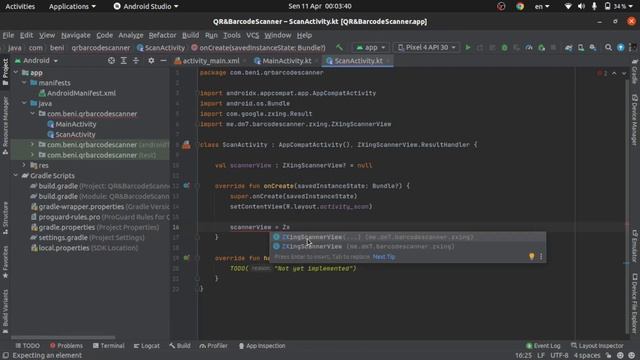The height and width of the screenshot is (360, 640).
Task: Click the UTF-8 encoding in status bar
Action: click(x=559, y=356)
